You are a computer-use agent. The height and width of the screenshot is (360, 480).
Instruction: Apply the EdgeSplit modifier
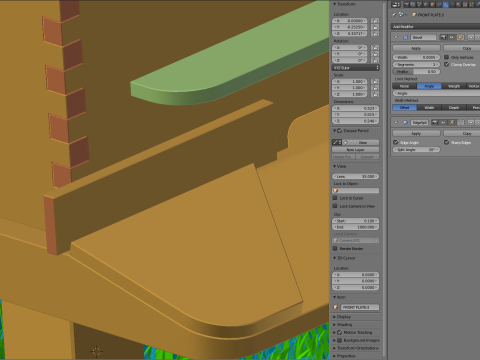tap(416, 133)
